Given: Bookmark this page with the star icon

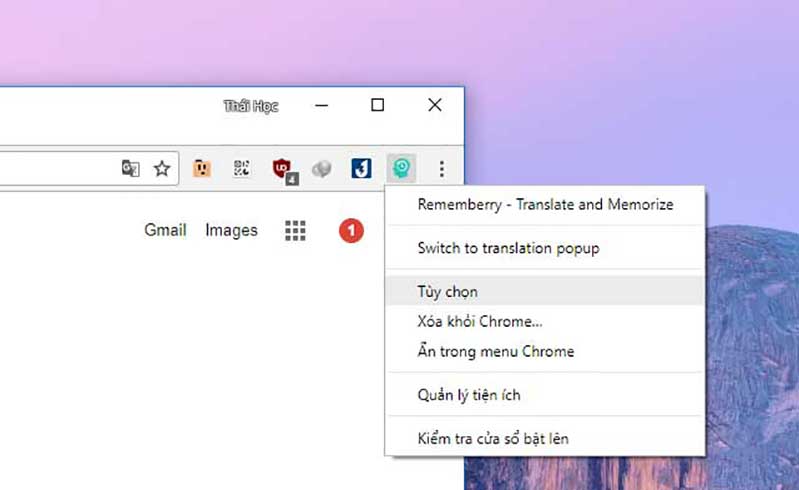Looking at the screenshot, I should pyautogui.click(x=162, y=168).
